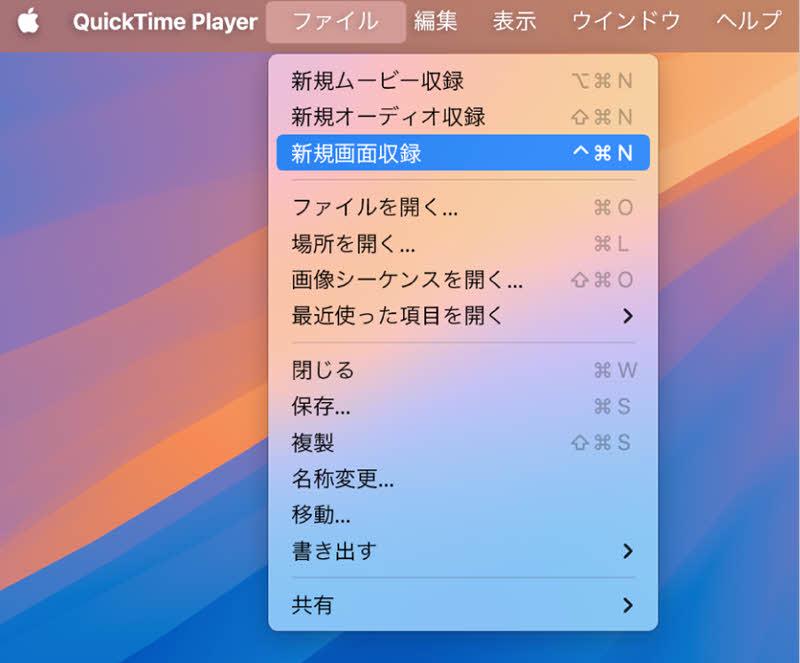Expand the 共有 submenu
800x663 pixels.
click(x=463, y=605)
